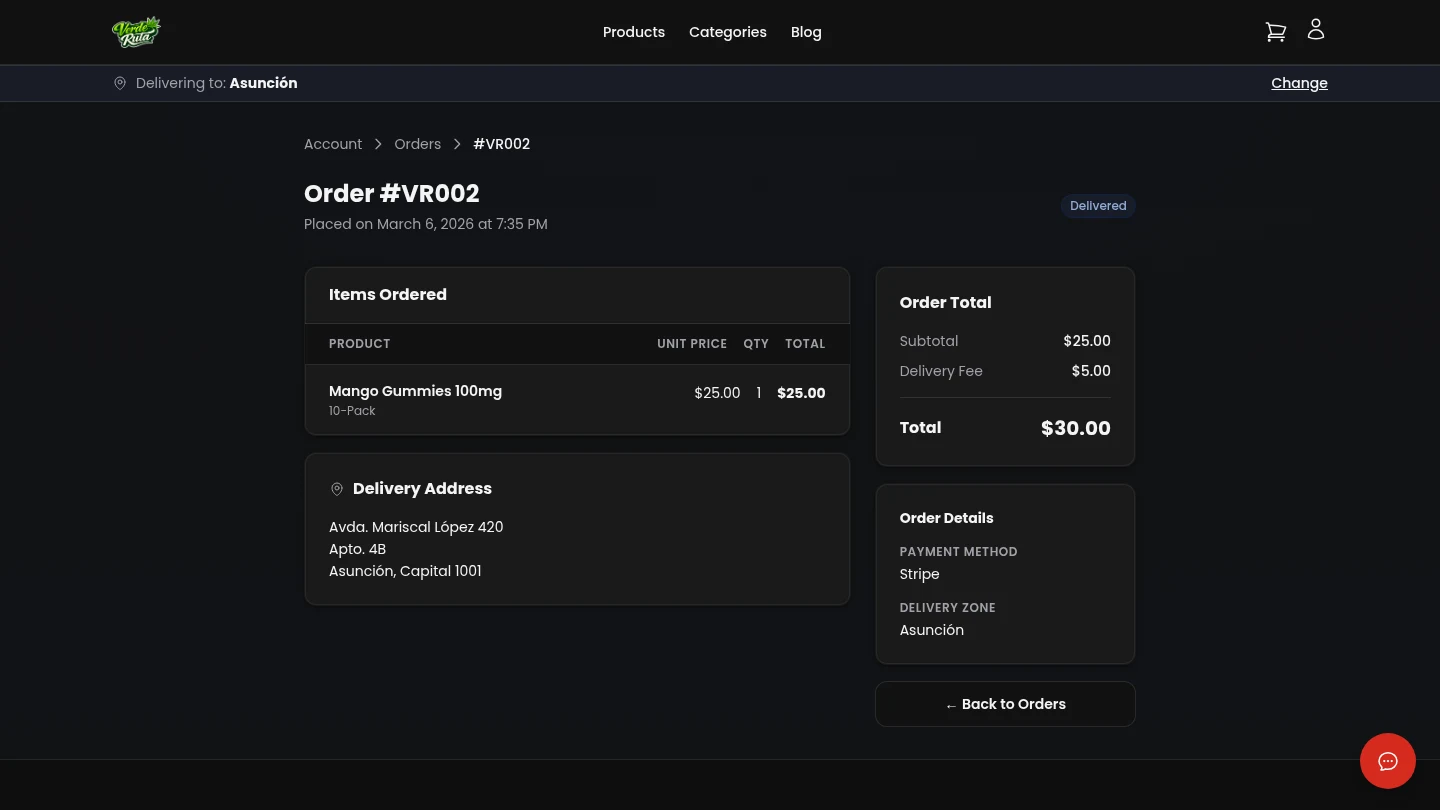Viewport: 1440px width, 810px height.
Task: Click the location pin in the delivery banner
Action: 120,83
